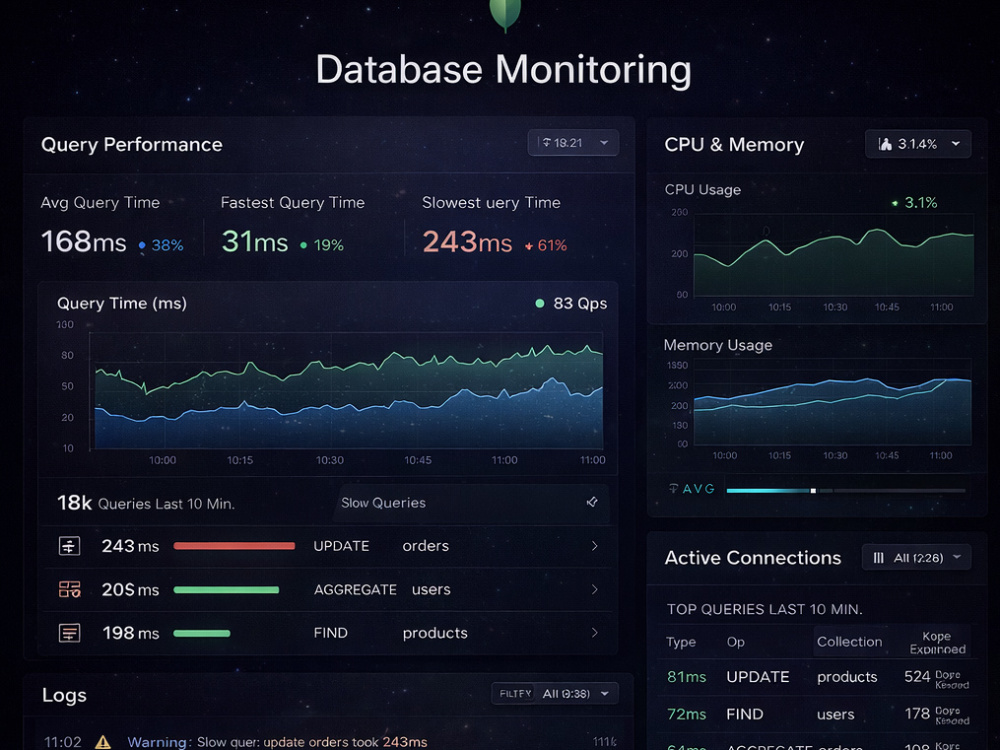Open the Logs filter All (9:38) dropdown

(555, 693)
